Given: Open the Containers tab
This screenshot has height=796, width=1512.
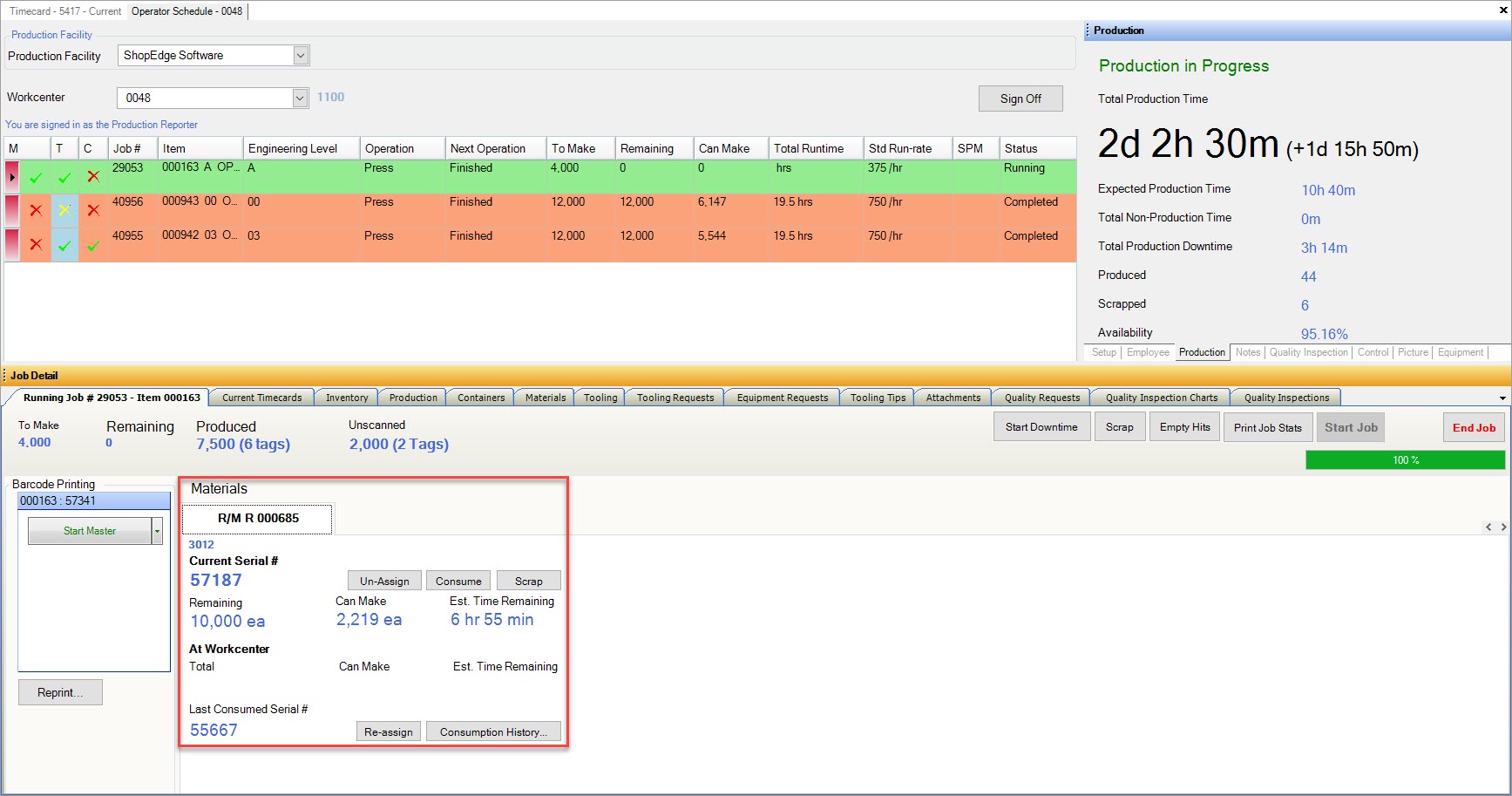Looking at the screenshot, I should tap(481, 398).
